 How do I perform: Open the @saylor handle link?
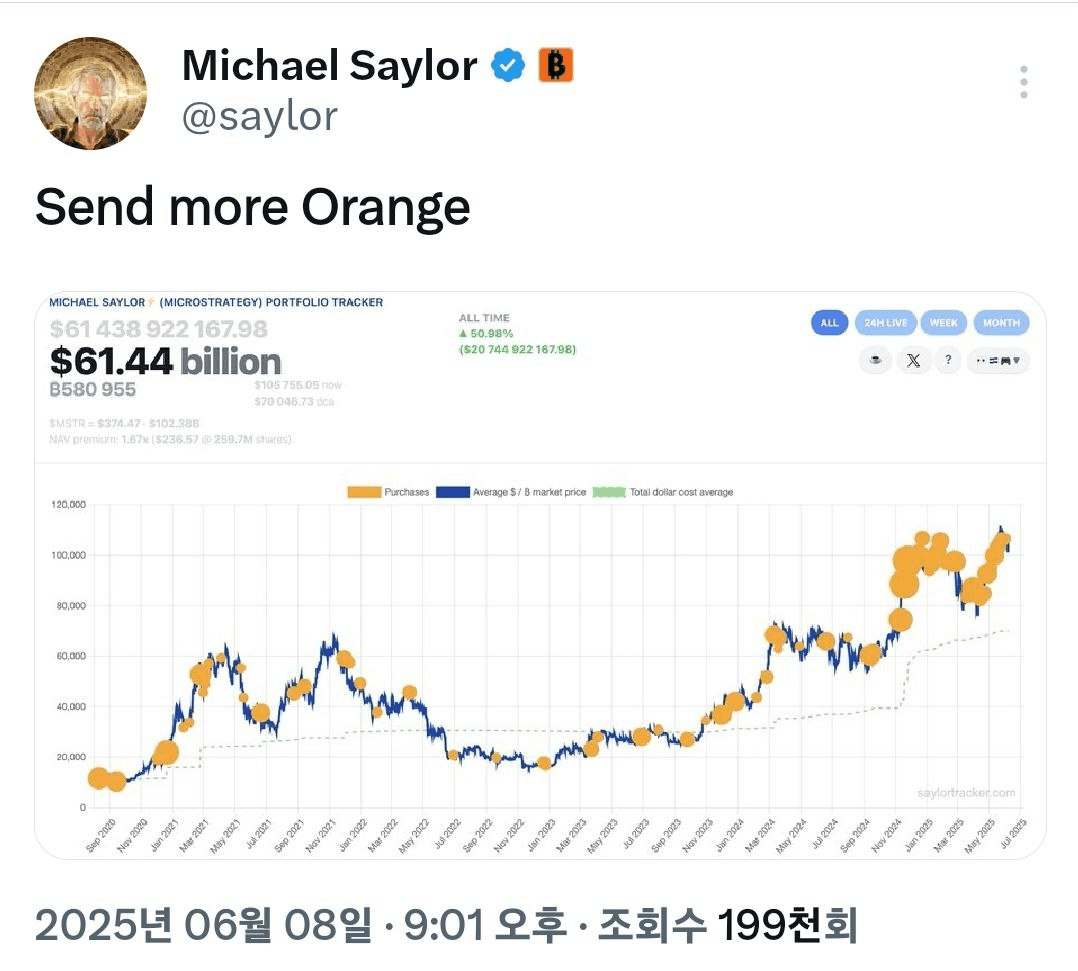[x=260, y=117]
